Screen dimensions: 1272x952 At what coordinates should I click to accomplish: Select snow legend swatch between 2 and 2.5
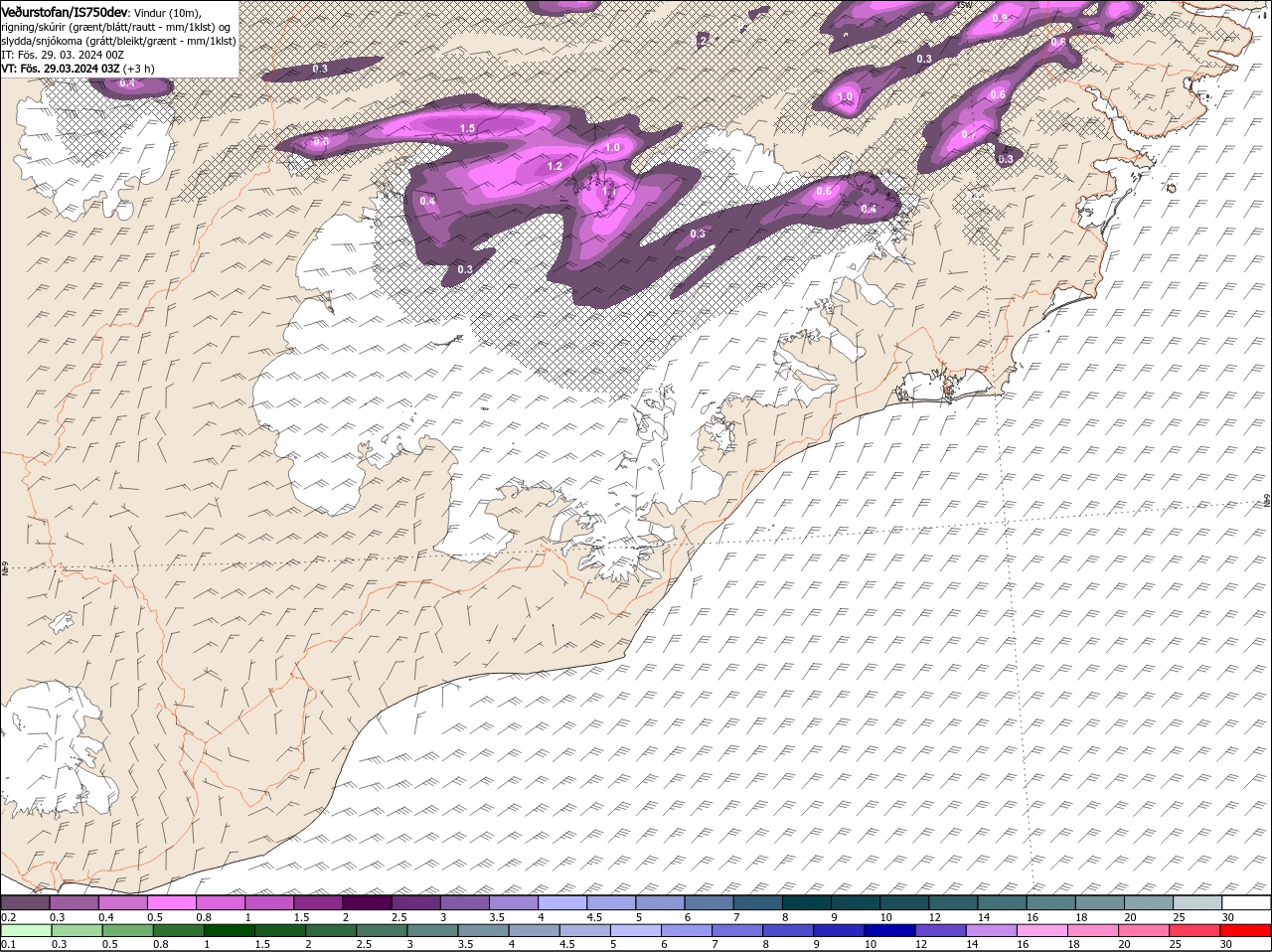367,903
